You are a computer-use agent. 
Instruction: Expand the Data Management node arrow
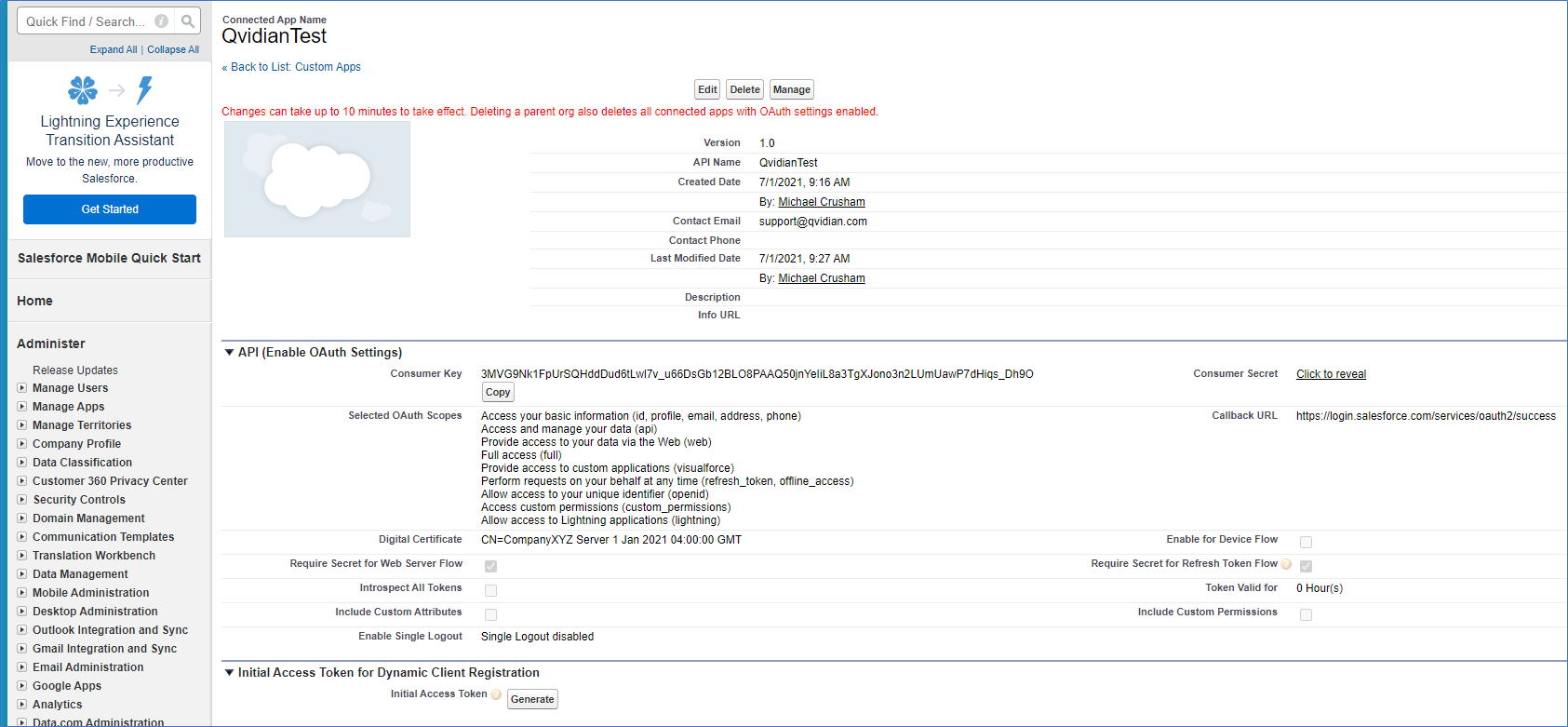(x=22, y=574)
